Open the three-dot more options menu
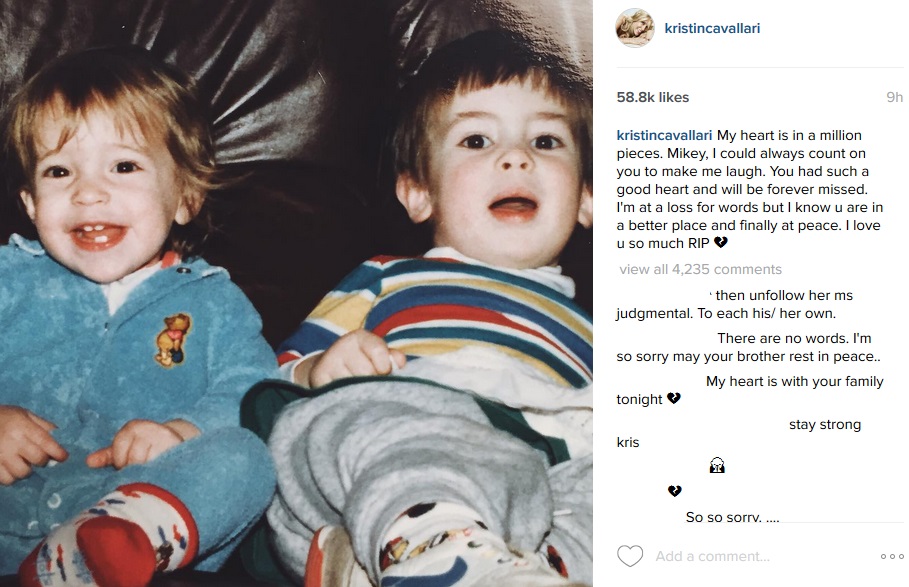The height and width of the screenshot is (587, 909). coord(892,556)
